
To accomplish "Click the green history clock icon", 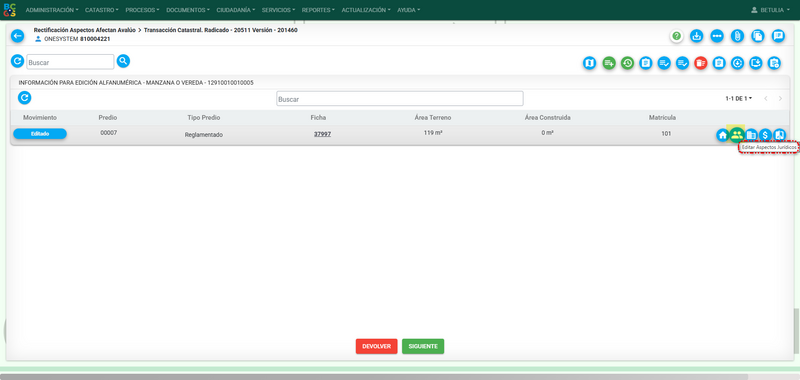I will pos(627,63).
